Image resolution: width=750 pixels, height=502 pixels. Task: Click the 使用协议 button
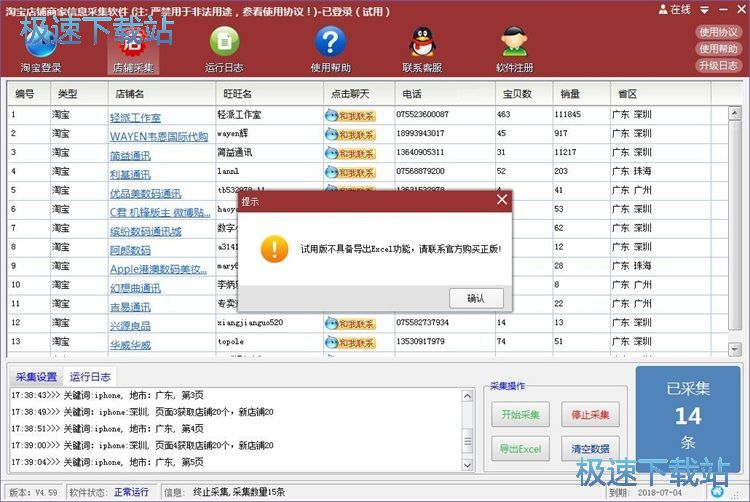(718, 32)
